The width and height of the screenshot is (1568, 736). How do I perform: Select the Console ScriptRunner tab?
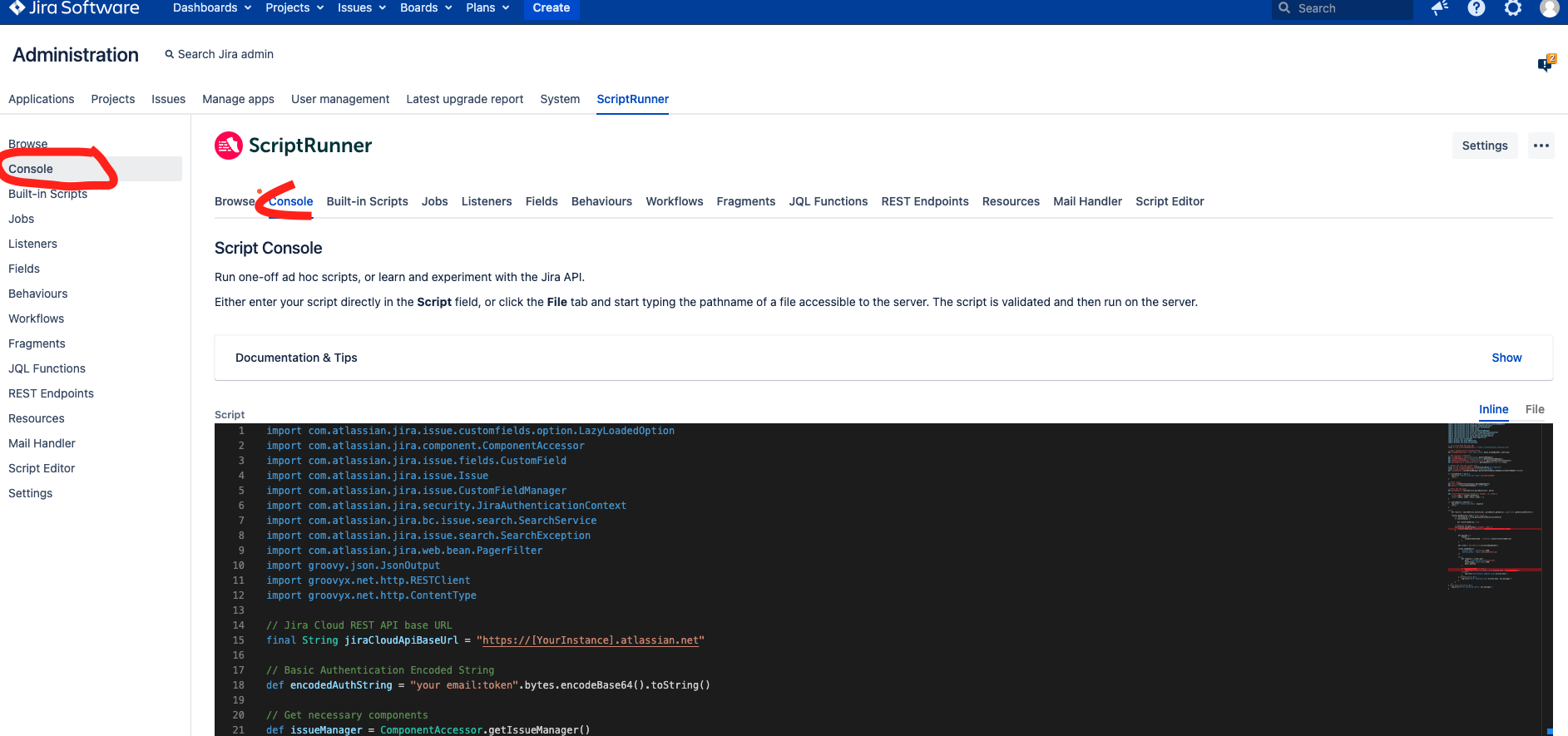point(291,201)
